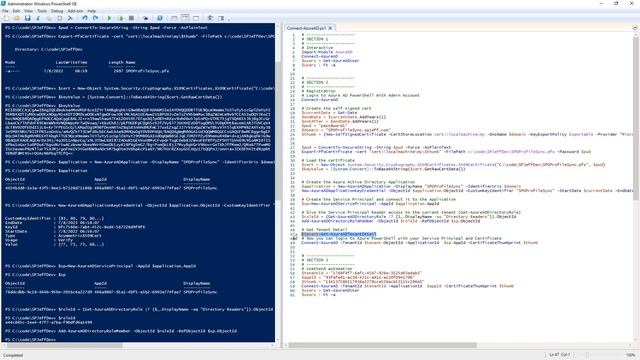This screenshot has width=640, height=360.
Task: Redo the edit with the Redo arrow
Action: tap(95, 18)
